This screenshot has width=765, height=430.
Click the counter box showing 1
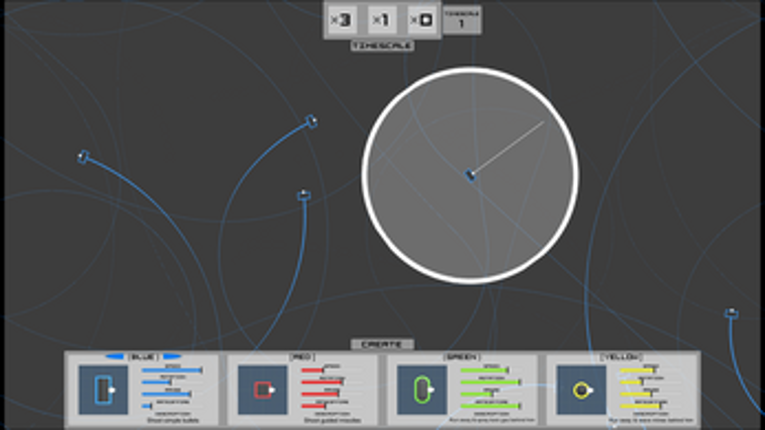coord(462,20)
